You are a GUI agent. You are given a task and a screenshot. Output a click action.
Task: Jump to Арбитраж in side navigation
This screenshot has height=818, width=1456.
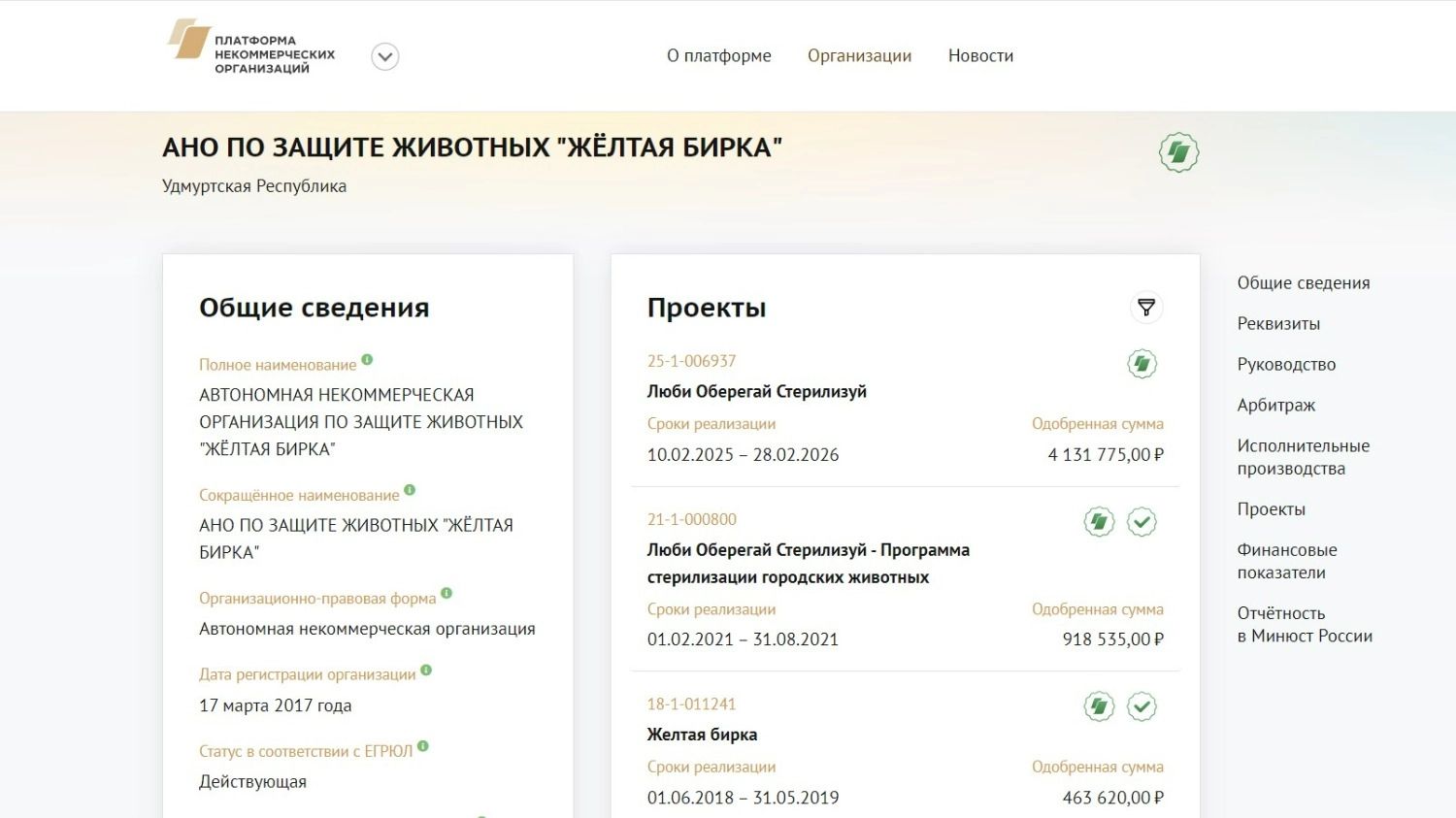pyautogui.click(x=1276, y=405)
